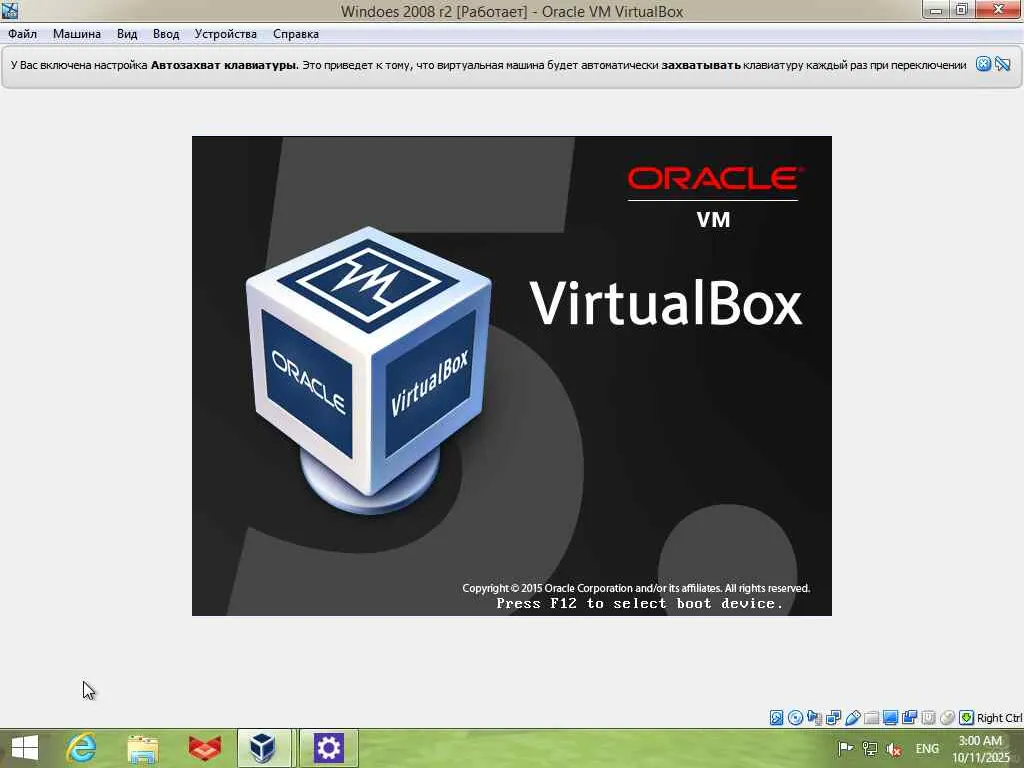The height and width of the screenshot is (768, 1024).
Task: Click the optical disc status icon
Action: (795, 718)
